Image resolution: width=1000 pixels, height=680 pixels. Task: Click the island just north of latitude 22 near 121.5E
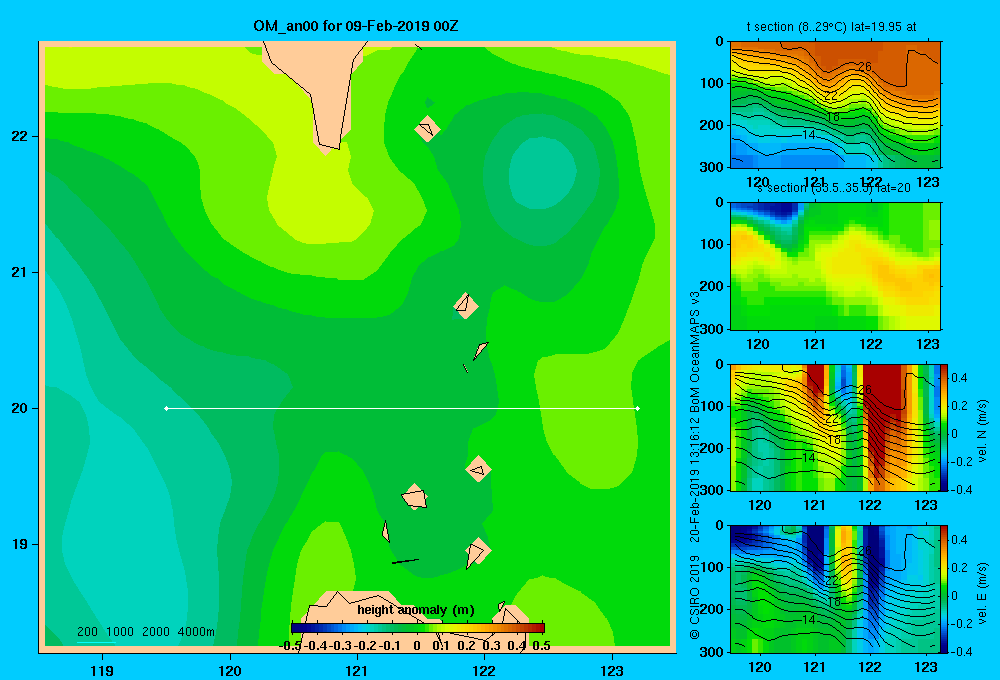(x=427, y=129)
